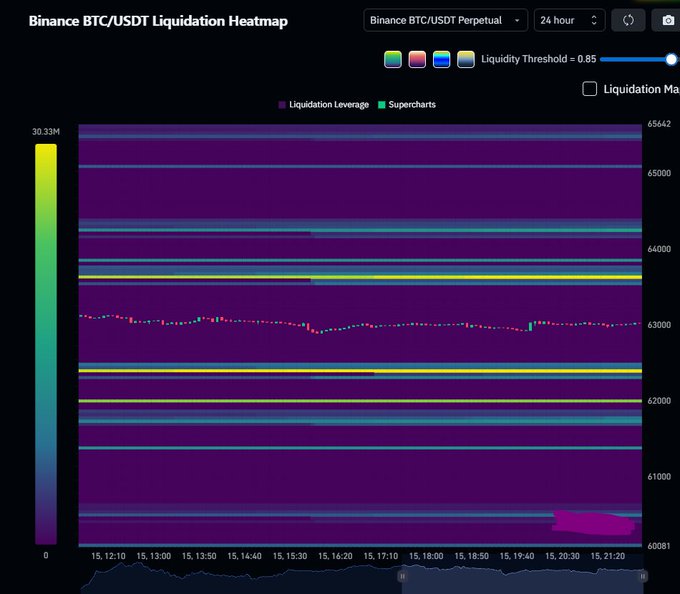Click the 15, 16:20 time axis label
680x594 pixels.
pyautogui.click(x=335, y=556)
